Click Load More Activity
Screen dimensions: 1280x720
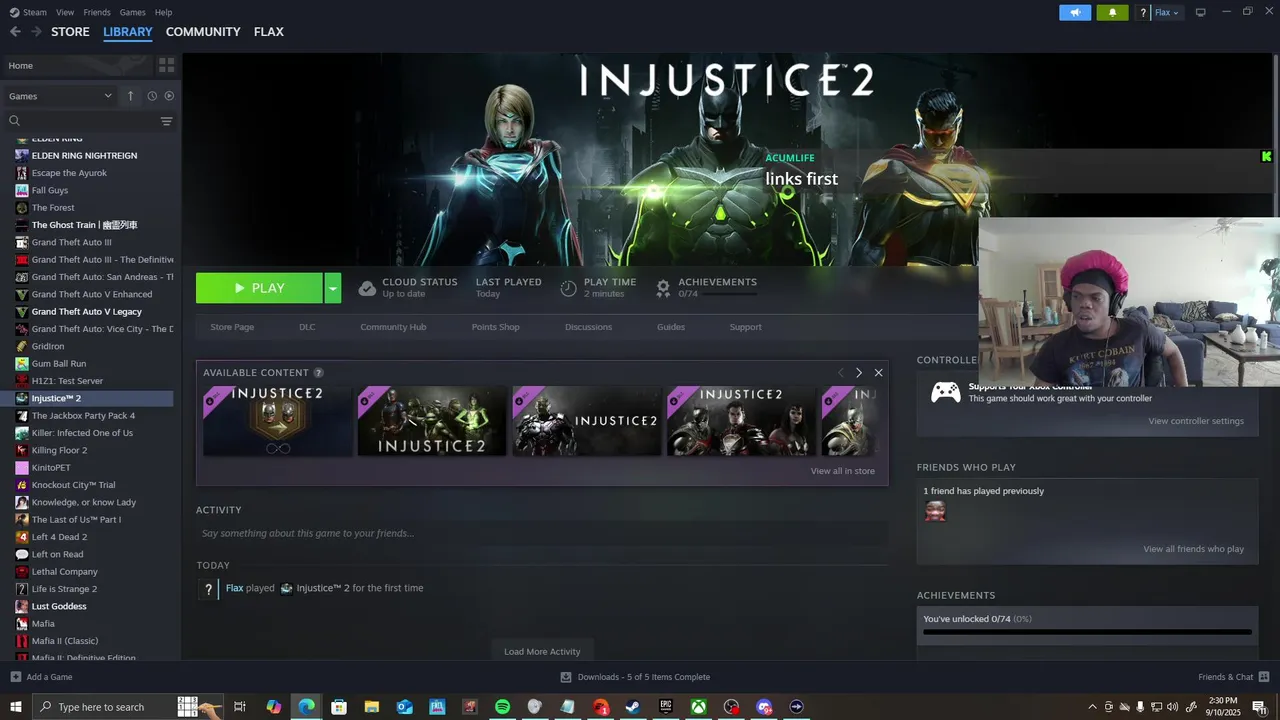[x=542, y=651]
